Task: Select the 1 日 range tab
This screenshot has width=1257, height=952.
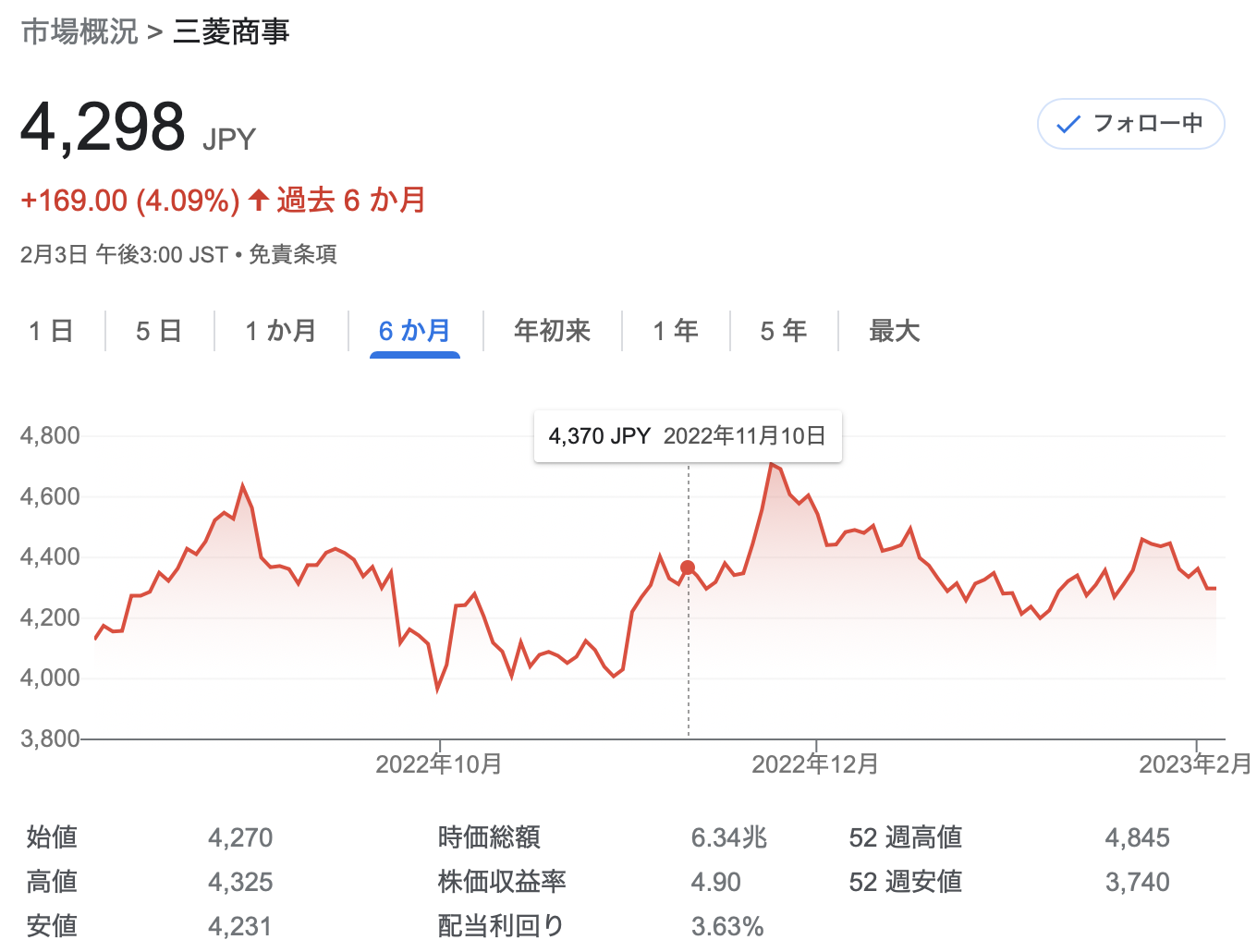Action: coord(51,331)
